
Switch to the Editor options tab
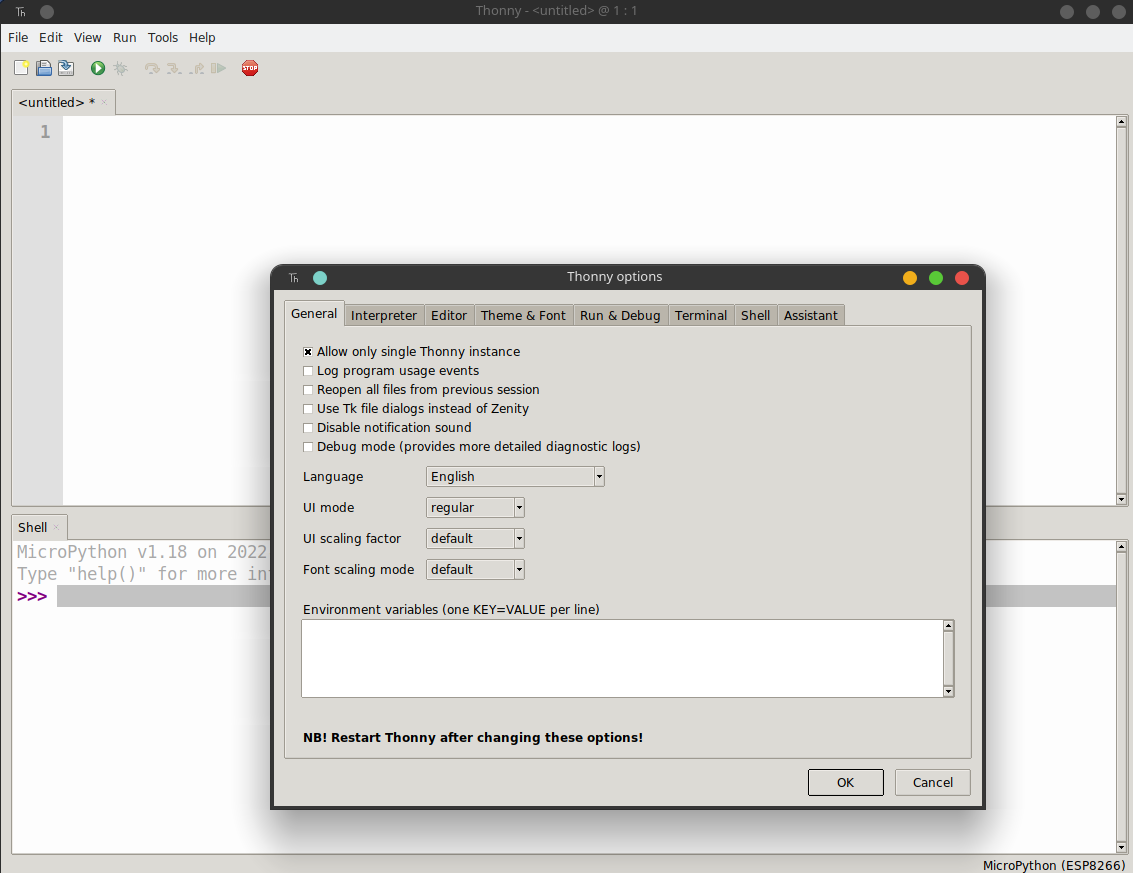tap(449, 315)
